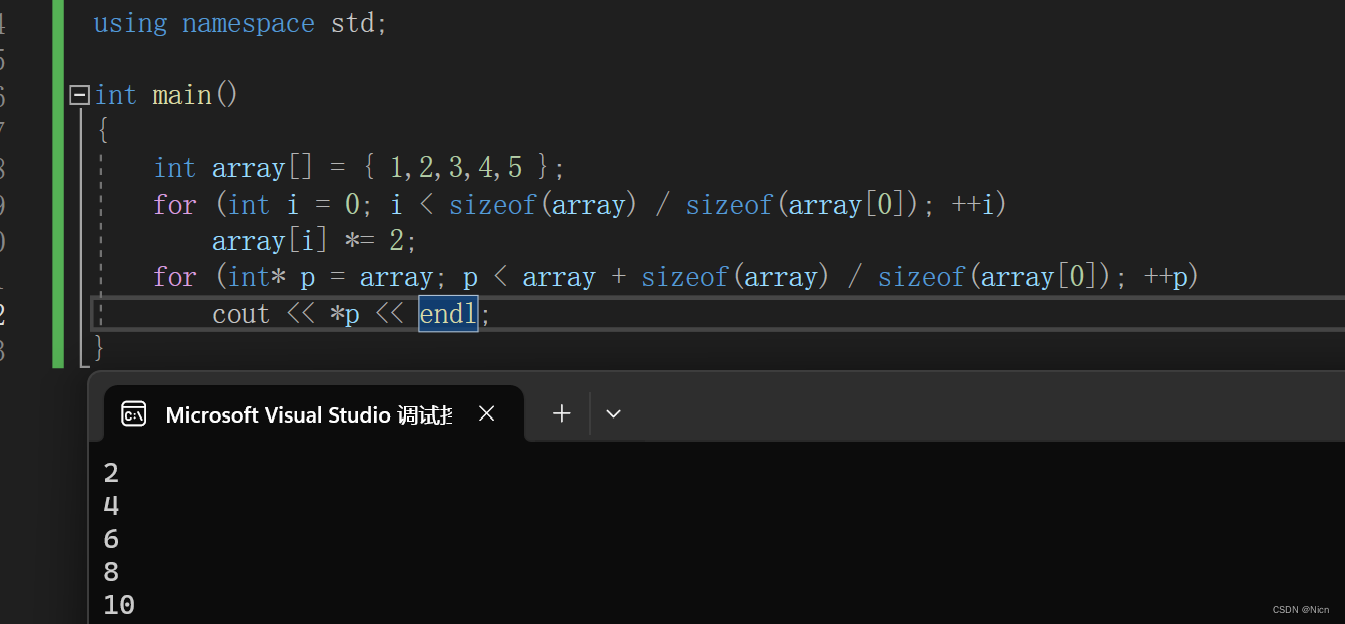This screenshot has width=1345, height=624.
Task: Click the *p expression in the cout statement
Action: point(346,313)
